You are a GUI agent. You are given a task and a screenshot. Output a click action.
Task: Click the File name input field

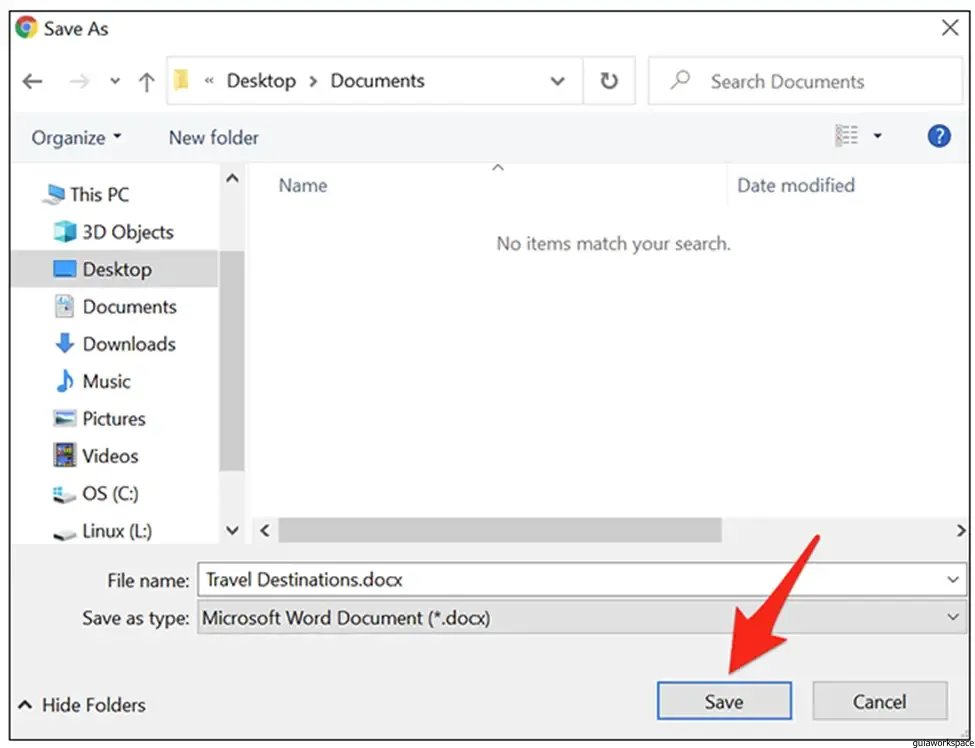pos(570,580)
